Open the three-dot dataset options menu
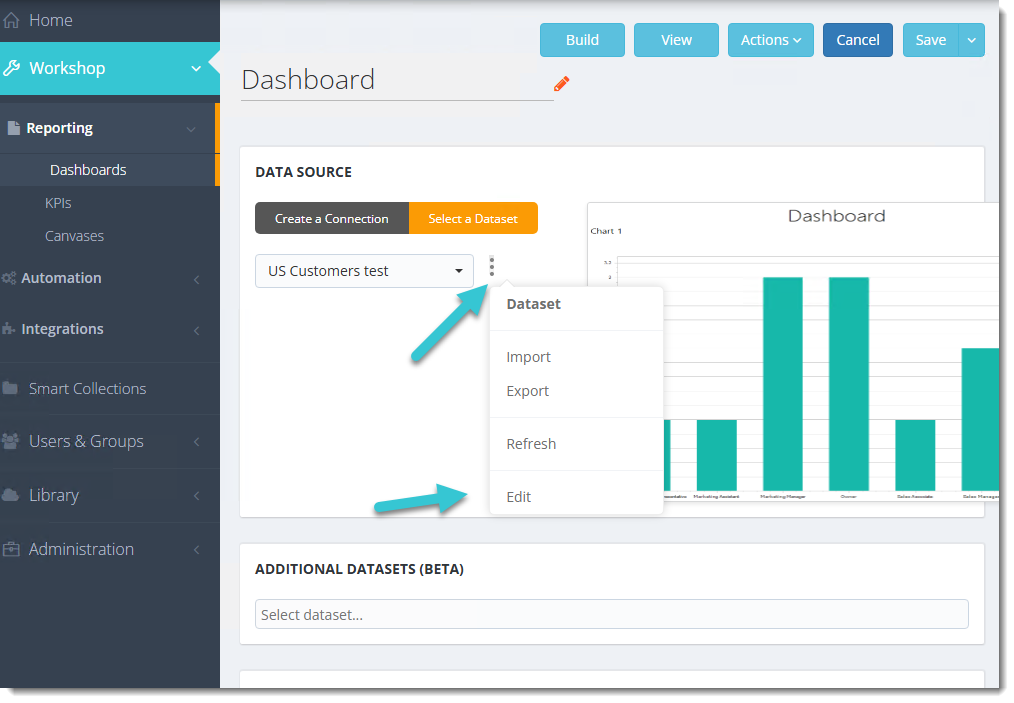Viewport: 1014px width, 703px height. click(491, 266)
